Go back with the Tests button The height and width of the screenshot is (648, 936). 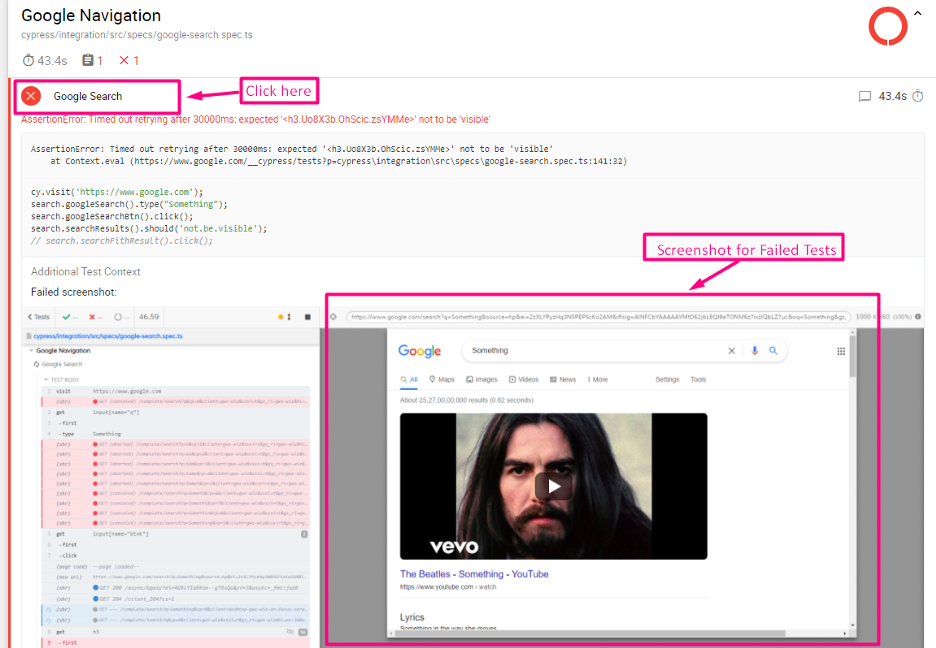coord(37,317)
